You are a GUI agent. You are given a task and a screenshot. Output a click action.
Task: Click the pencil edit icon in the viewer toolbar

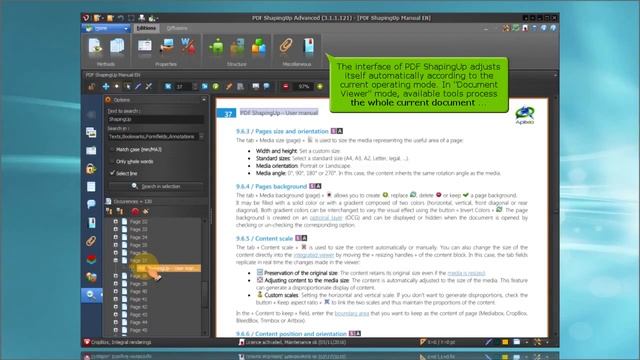tap(229, 87)
